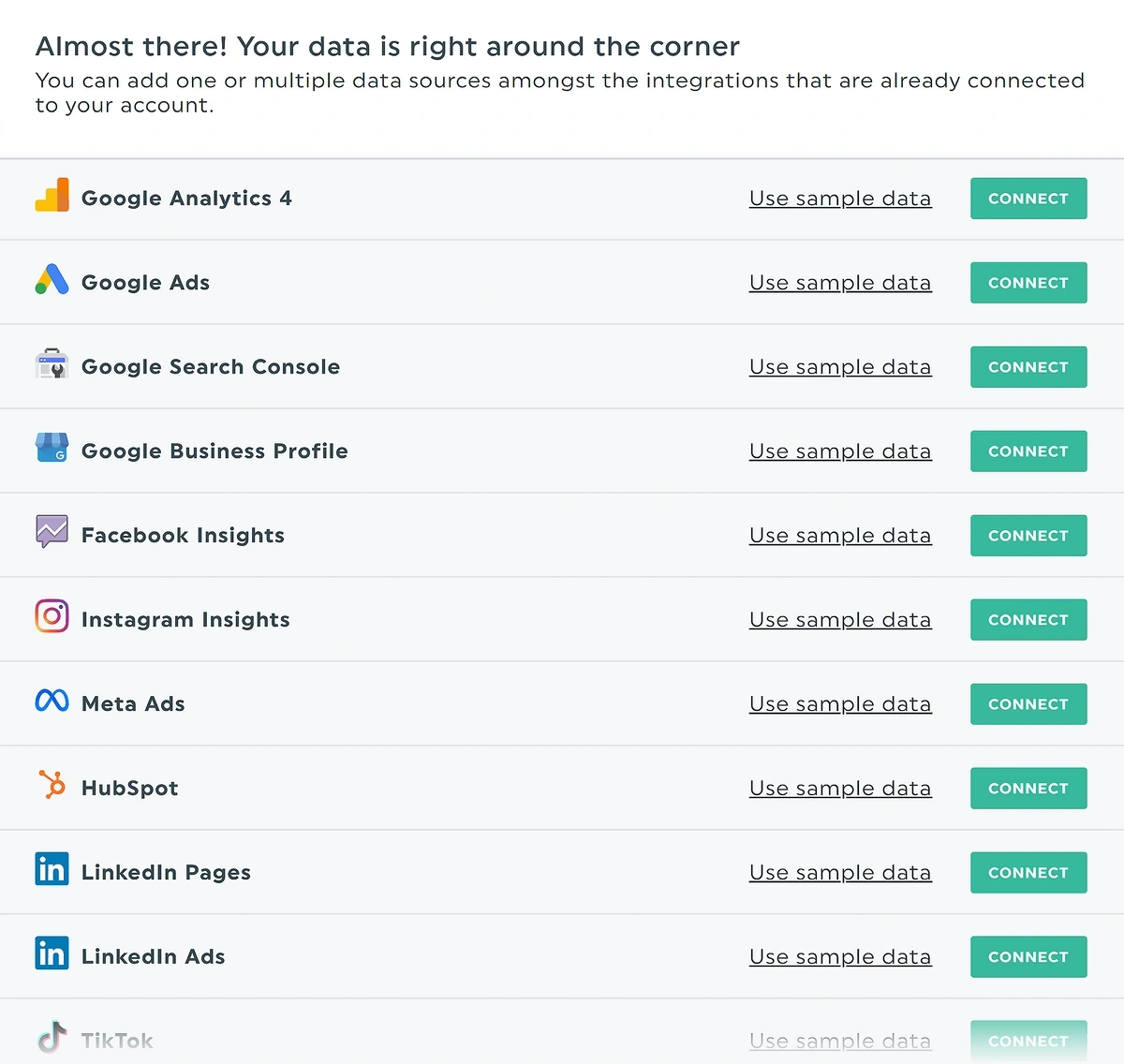Image resolution: width=1124 pixels, height=1064 pixels.
Task: Connect the HubSpot integration
Action: [x=1028, y=788]
